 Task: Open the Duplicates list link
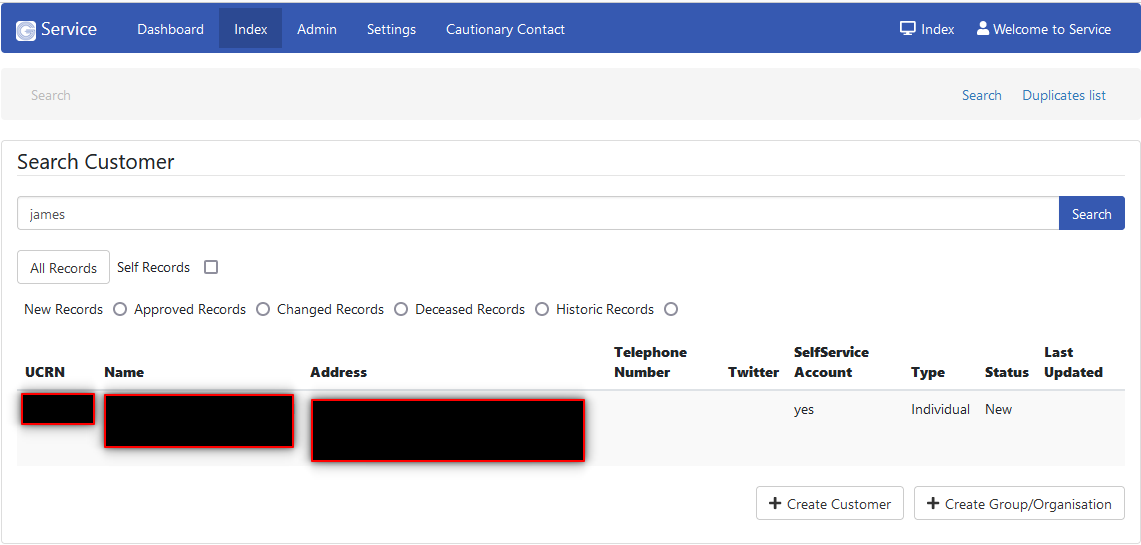pyautogui.click(x=1064, y=95)
